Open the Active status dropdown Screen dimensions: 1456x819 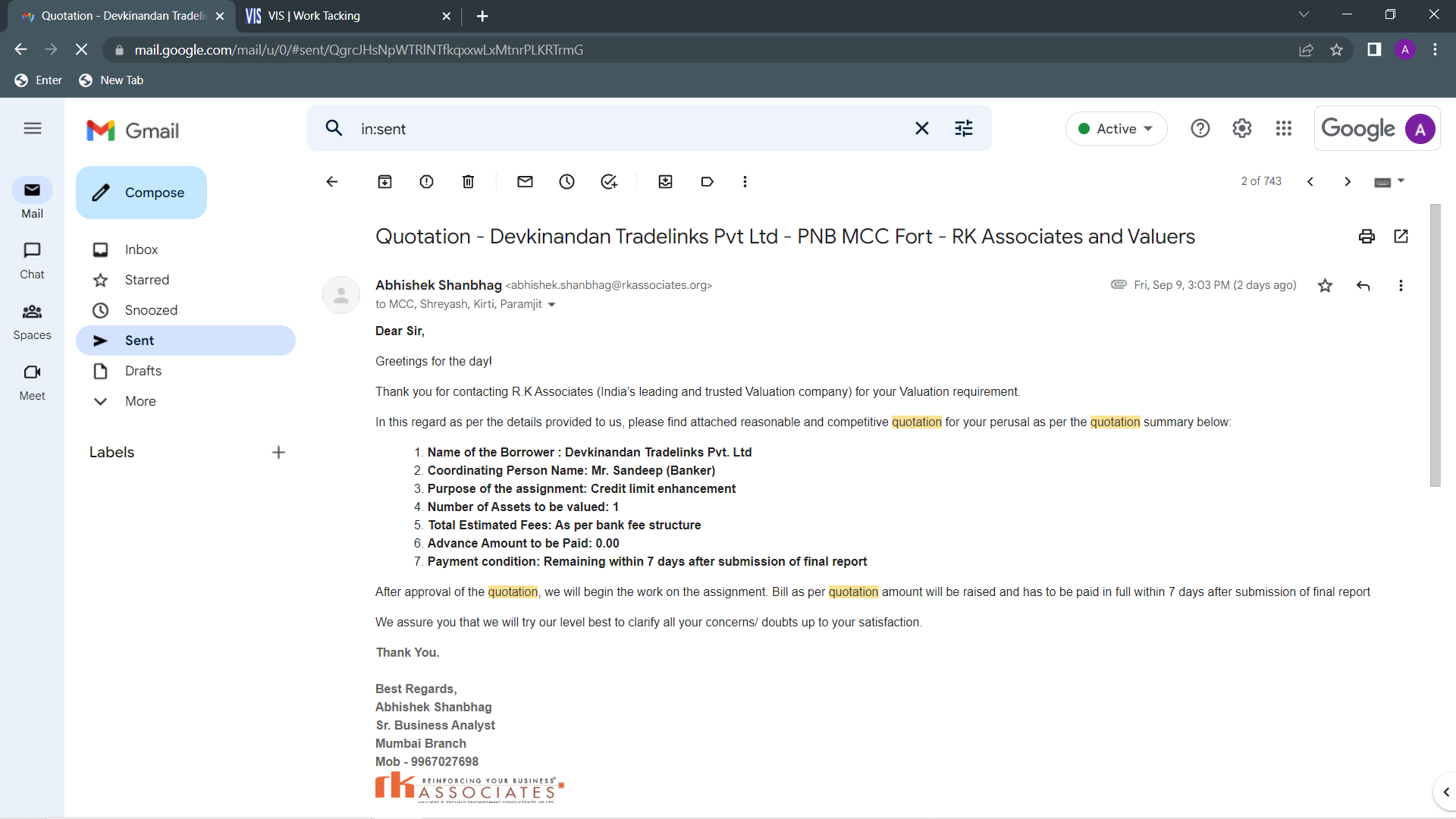pos(1116,129)
